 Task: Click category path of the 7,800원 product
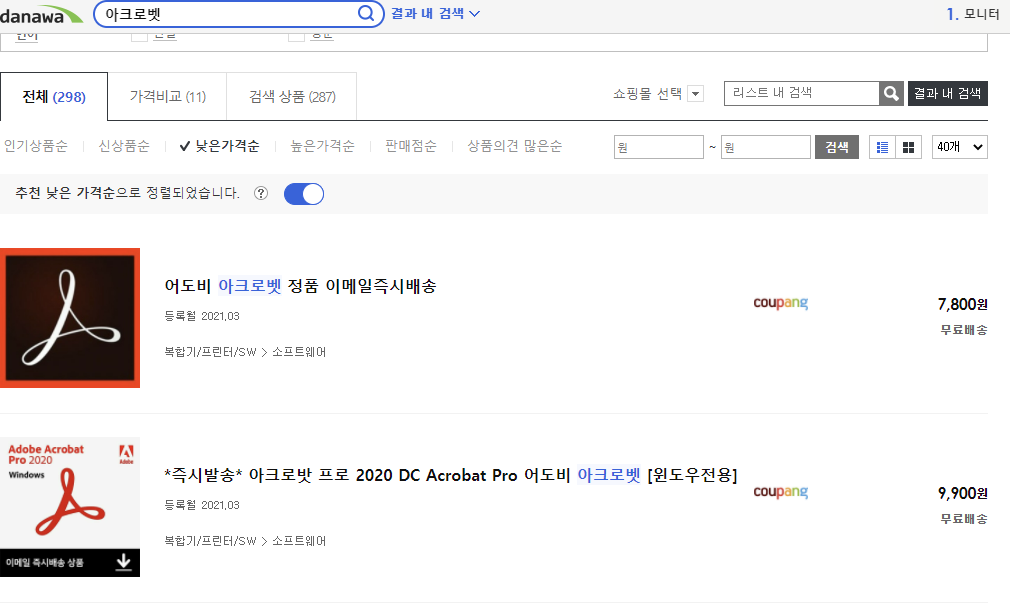[x=245, y=352]
